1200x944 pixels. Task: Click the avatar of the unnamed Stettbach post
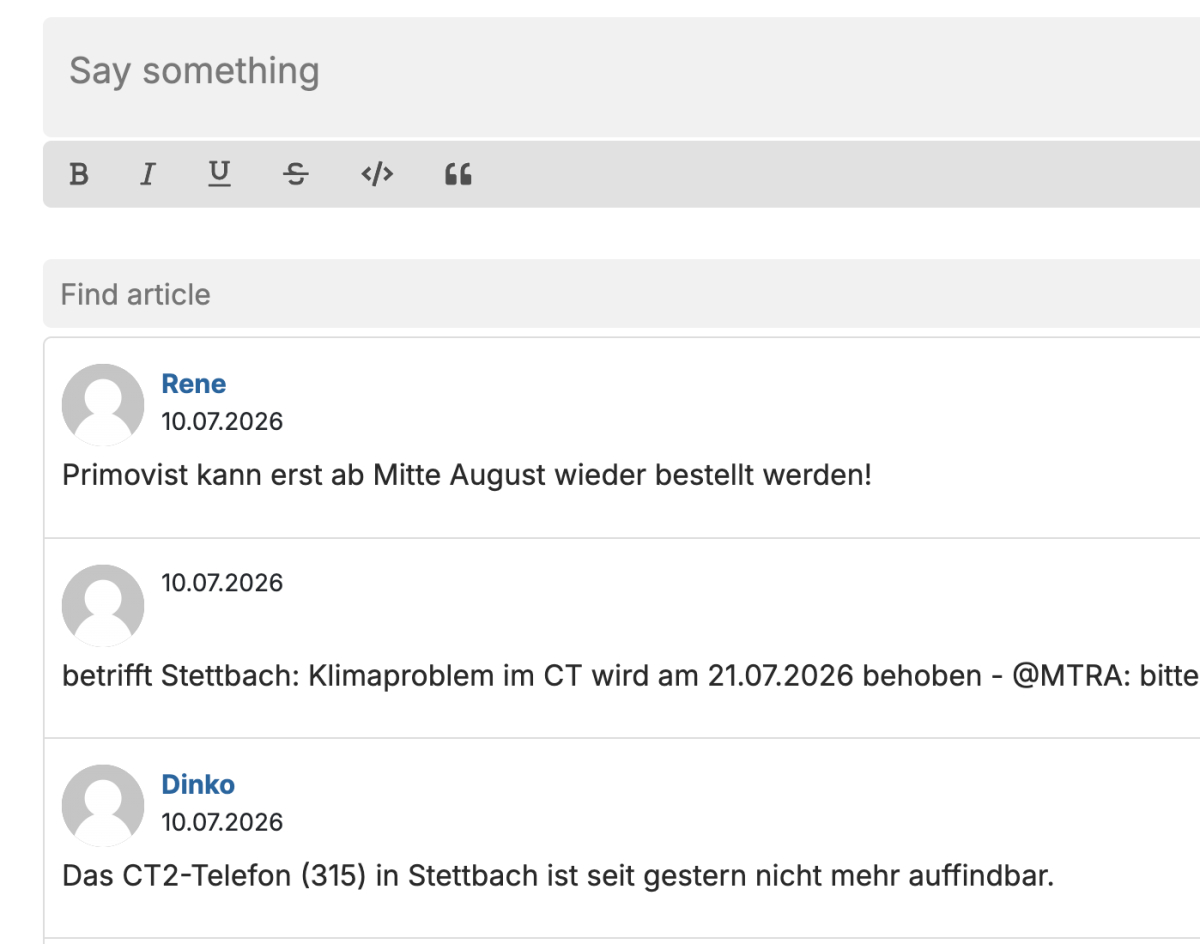pos(103,605)
